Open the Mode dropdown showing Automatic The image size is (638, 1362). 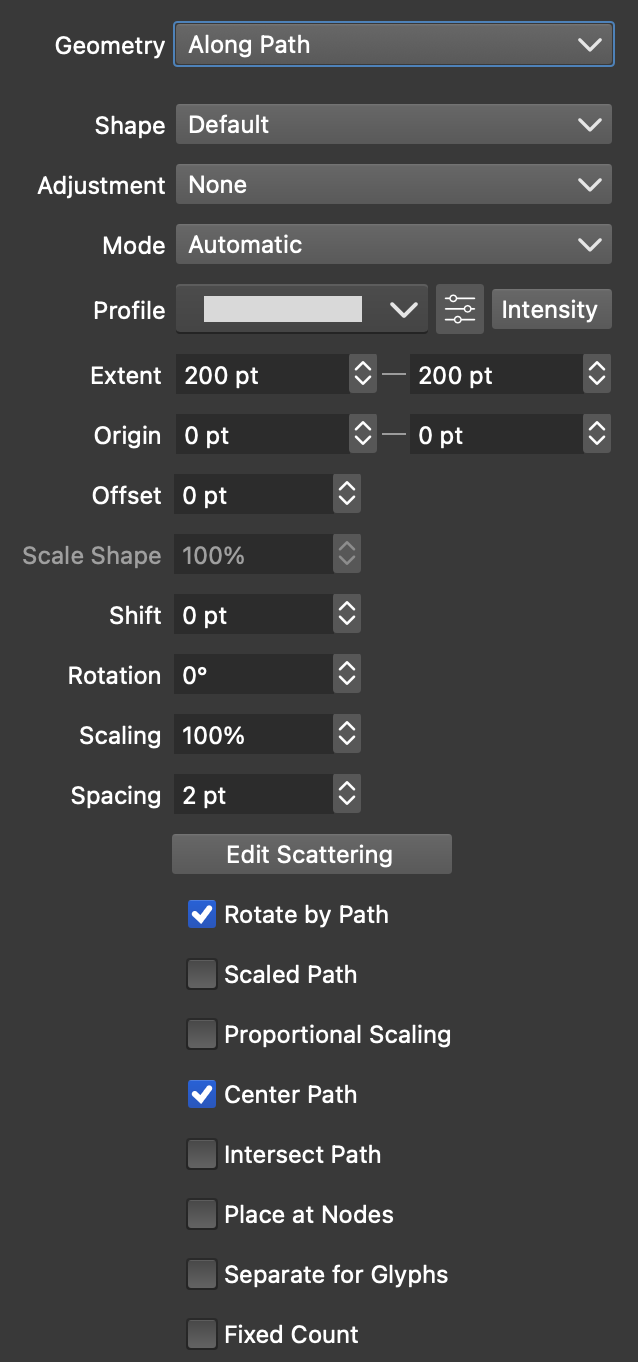[x=394, y=245]
